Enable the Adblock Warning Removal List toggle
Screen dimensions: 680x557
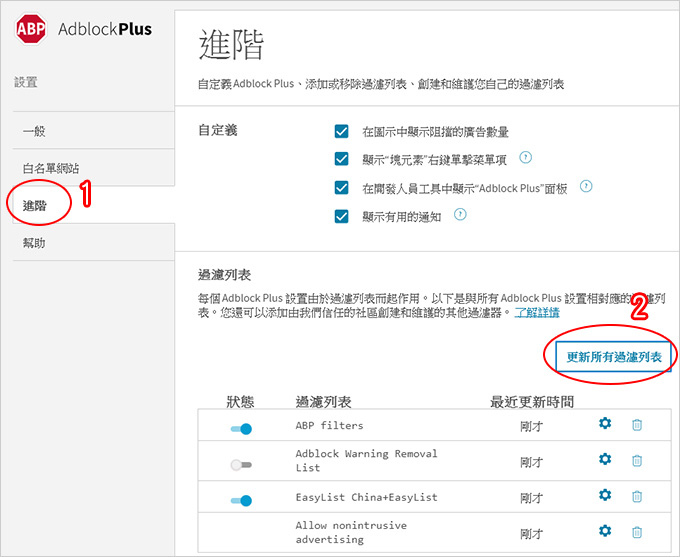pos(241,465)
